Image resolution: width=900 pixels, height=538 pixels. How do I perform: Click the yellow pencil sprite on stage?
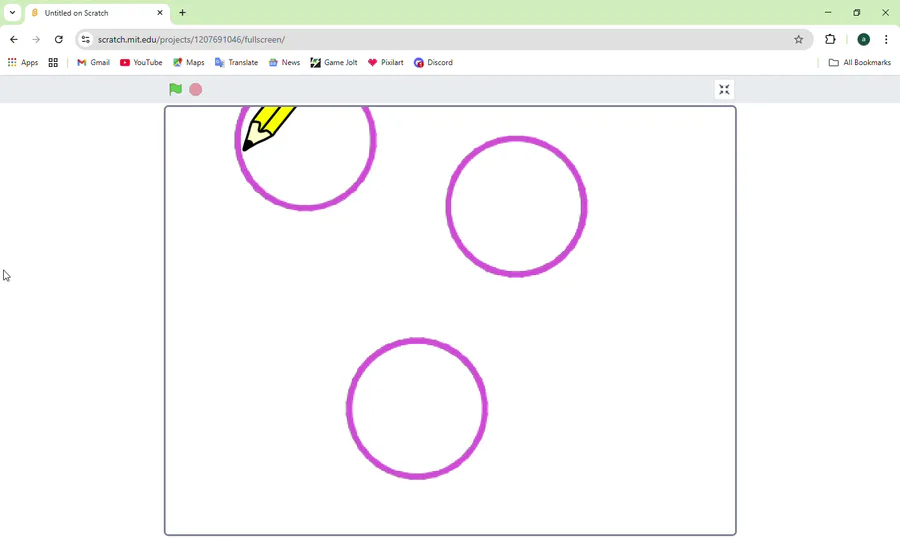(x=269, y=127)
